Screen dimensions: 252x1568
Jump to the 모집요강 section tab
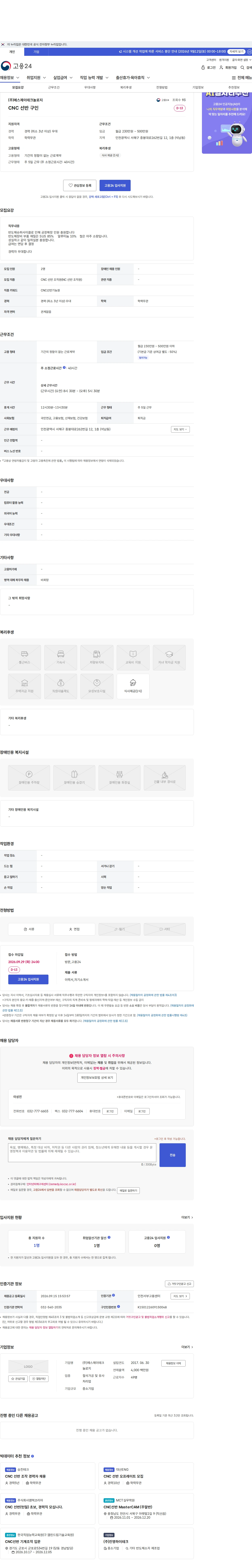pos(18,88)
